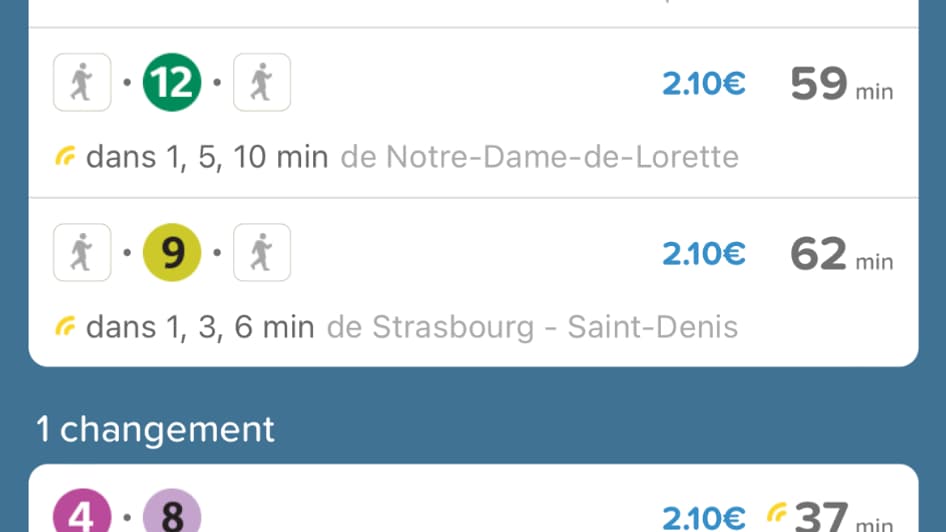Tap walking icon after line 9 badge
946x532 pixels.
click(x=262, y=253)
